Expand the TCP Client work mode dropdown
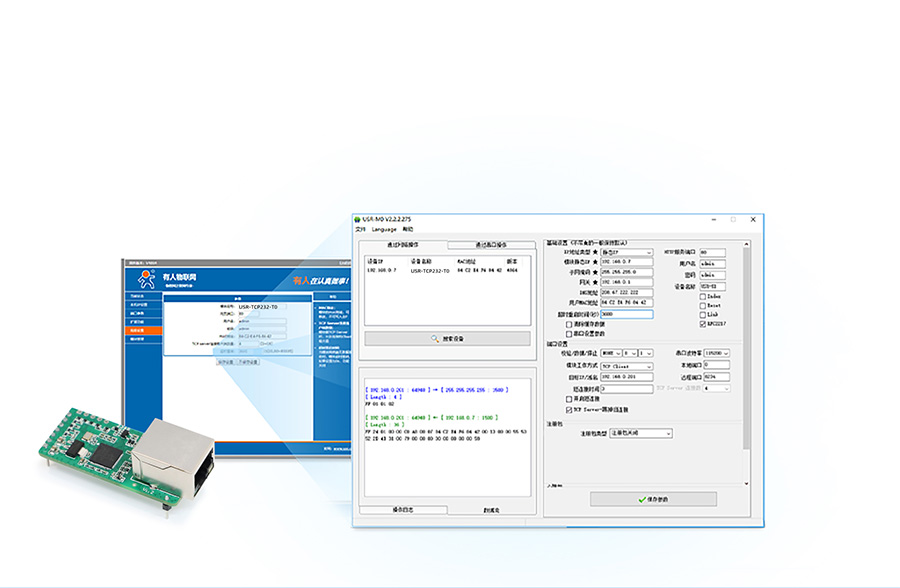The width and height of the screenshot is (900, 588). (x=626, y=365)
